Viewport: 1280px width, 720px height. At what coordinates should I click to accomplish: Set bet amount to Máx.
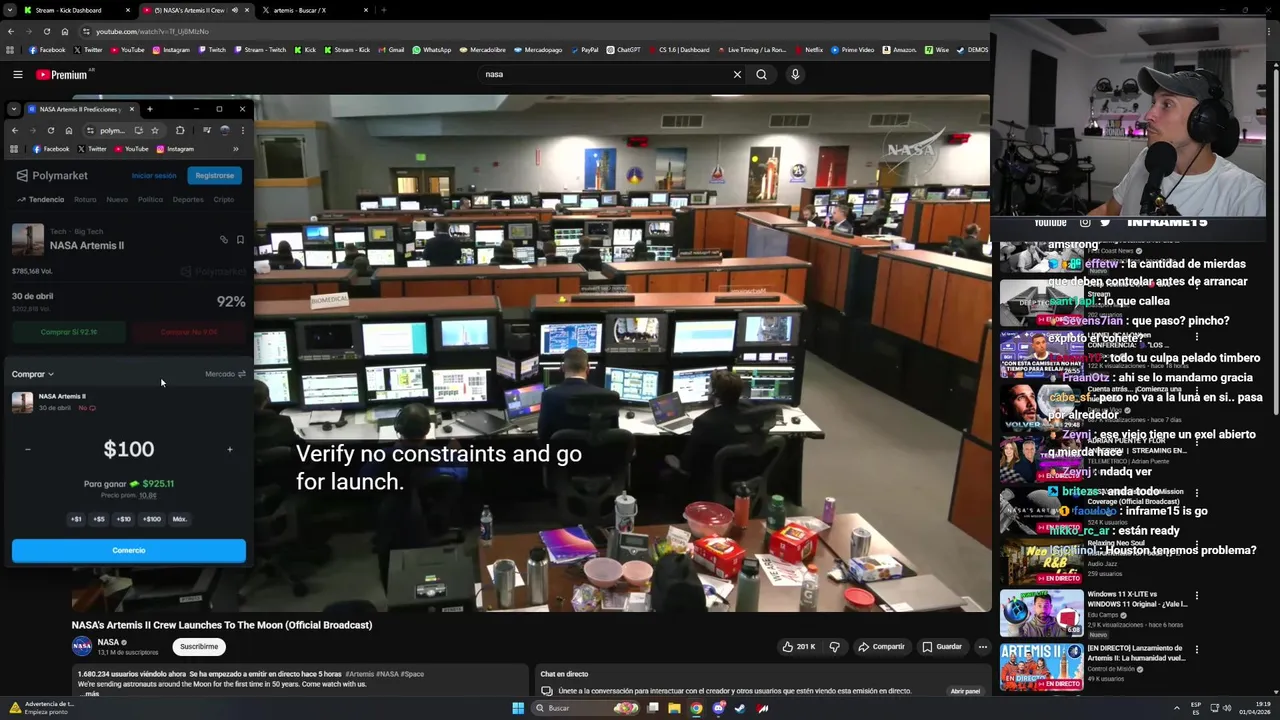[x=180, y=519]
